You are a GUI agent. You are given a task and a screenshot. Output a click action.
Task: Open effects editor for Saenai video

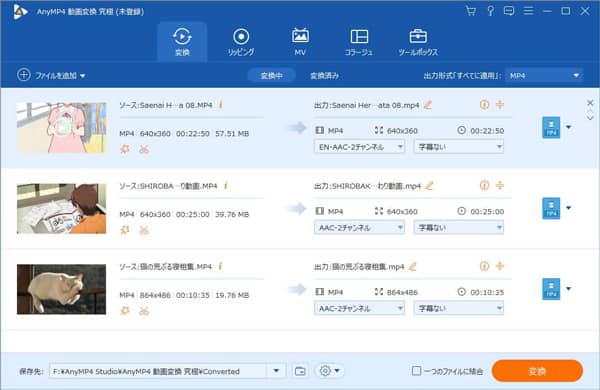tap(125, 149)
